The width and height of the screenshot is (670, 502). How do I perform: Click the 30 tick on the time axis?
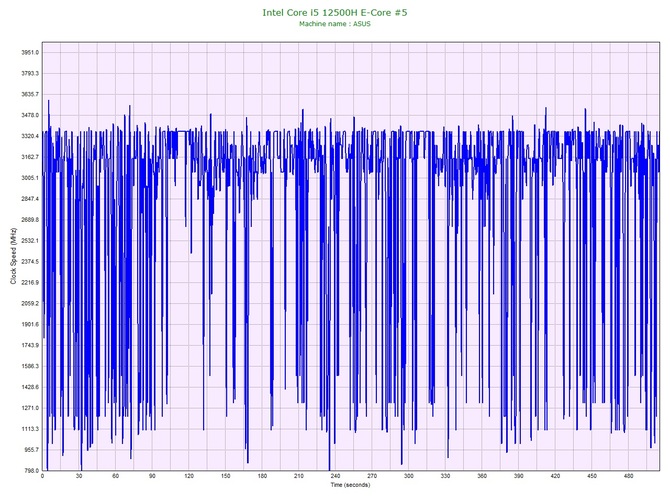tap(79, 476)
